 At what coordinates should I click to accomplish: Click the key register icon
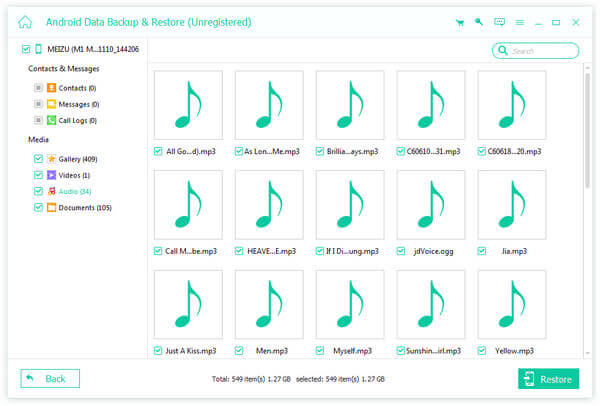click(x=479, y=21)
